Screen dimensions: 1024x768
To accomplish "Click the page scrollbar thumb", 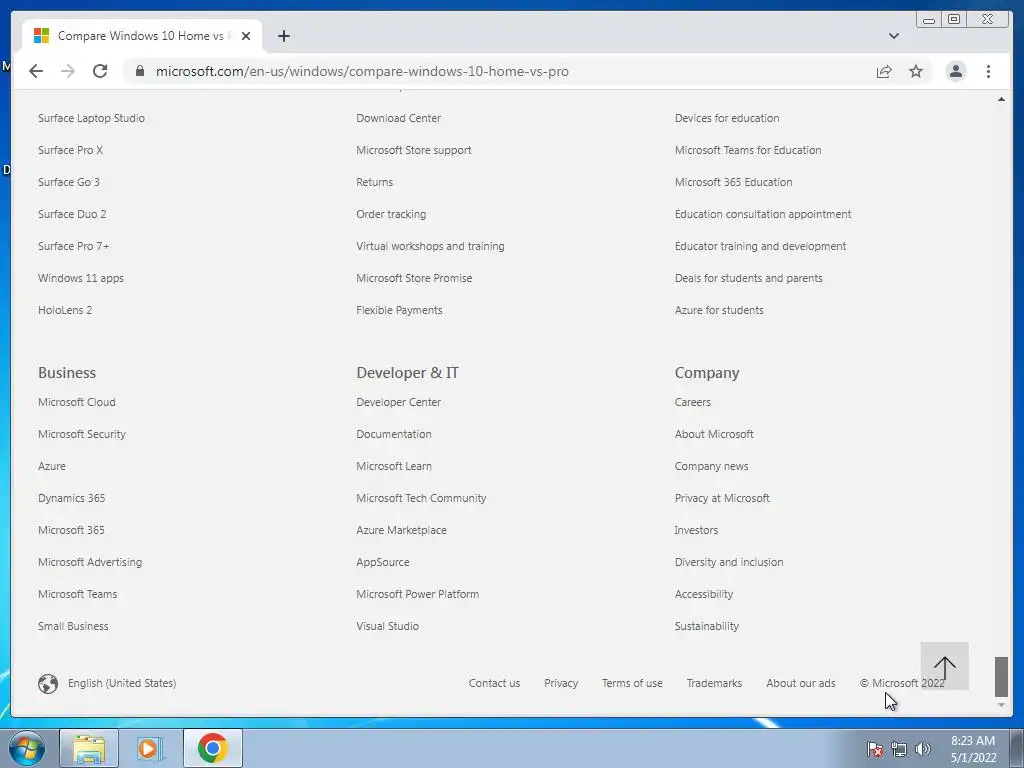I will tap(1001, 677).
